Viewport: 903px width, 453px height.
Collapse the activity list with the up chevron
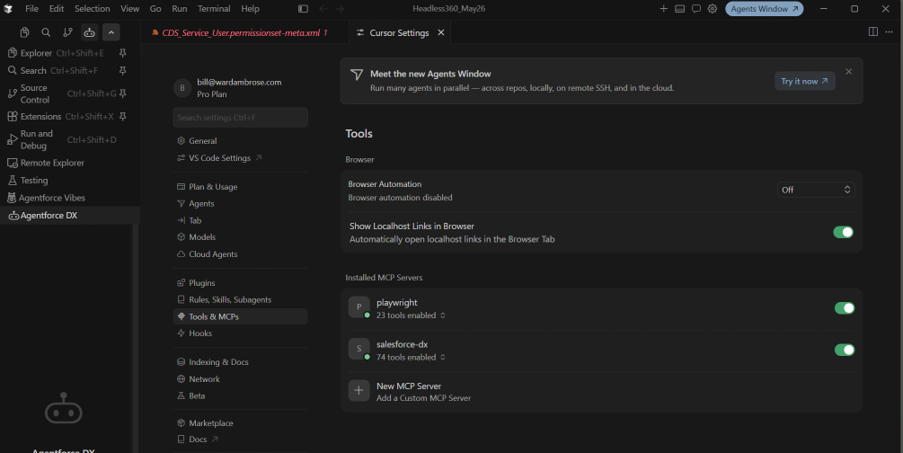tap(111, 33)
